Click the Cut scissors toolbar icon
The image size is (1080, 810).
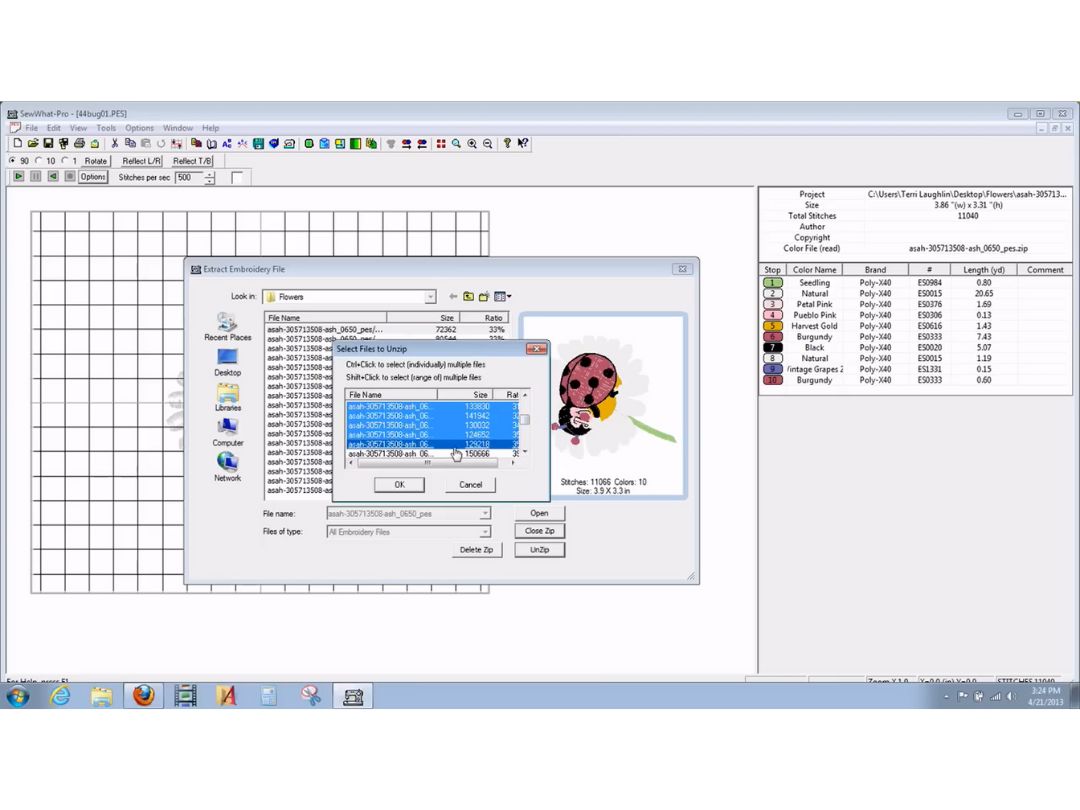[x=114, y=143]
